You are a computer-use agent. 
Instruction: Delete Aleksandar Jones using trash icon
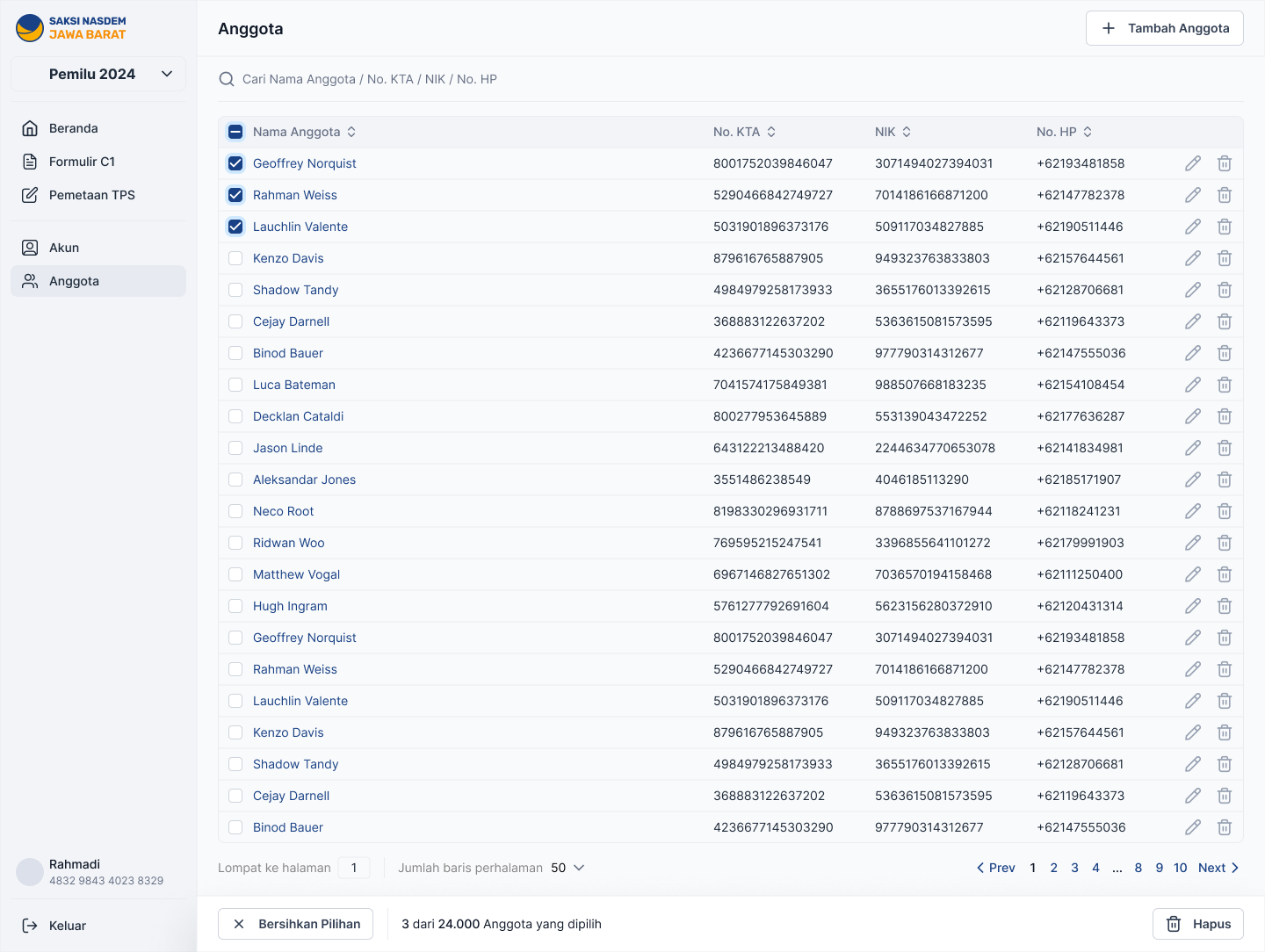click(1225, 480)
